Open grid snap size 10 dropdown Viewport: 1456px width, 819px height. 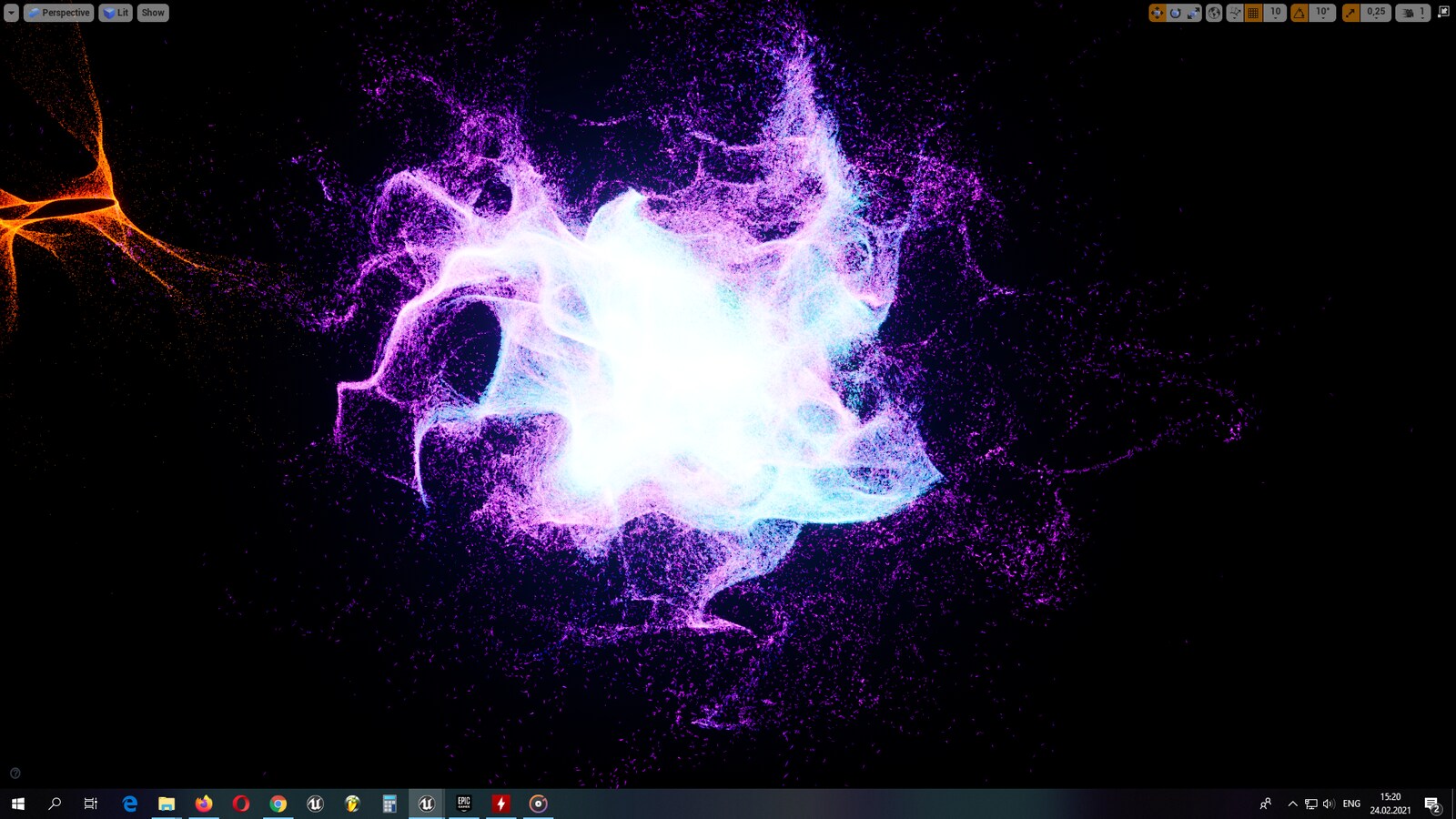1275,13
